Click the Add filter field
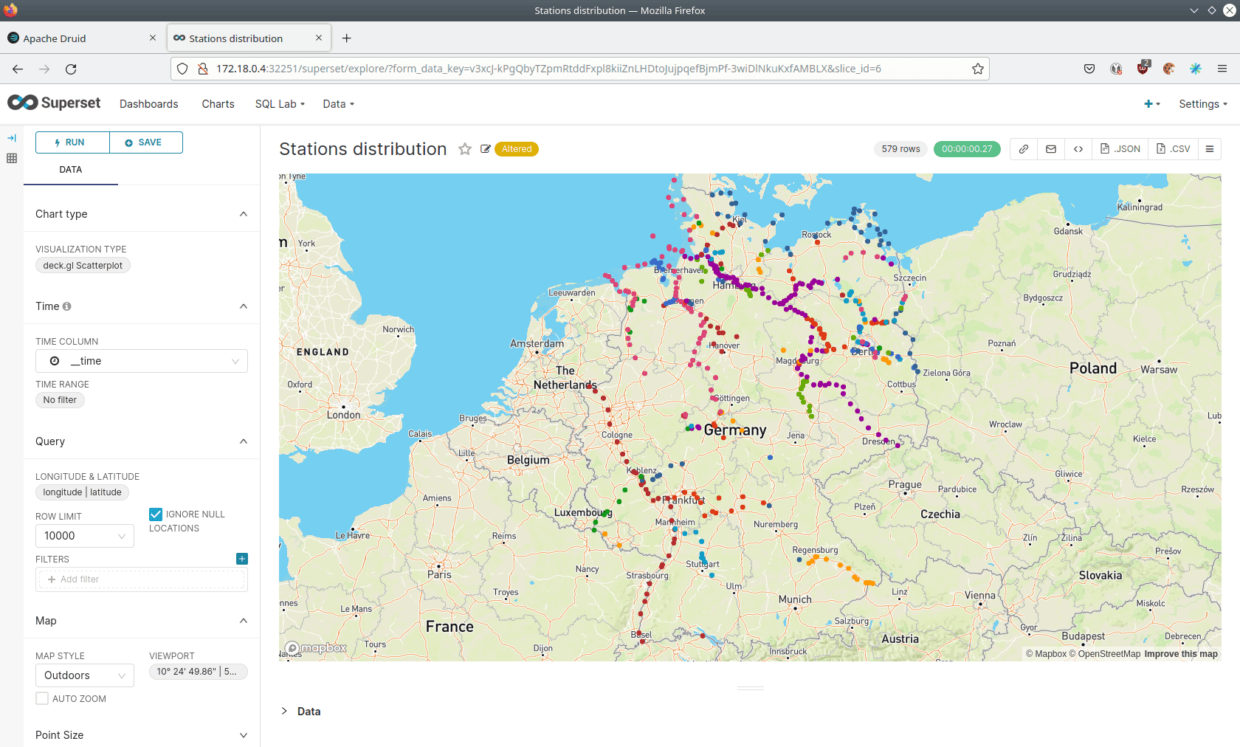This screenshot has width=1240, height=747. coord(141,579)
